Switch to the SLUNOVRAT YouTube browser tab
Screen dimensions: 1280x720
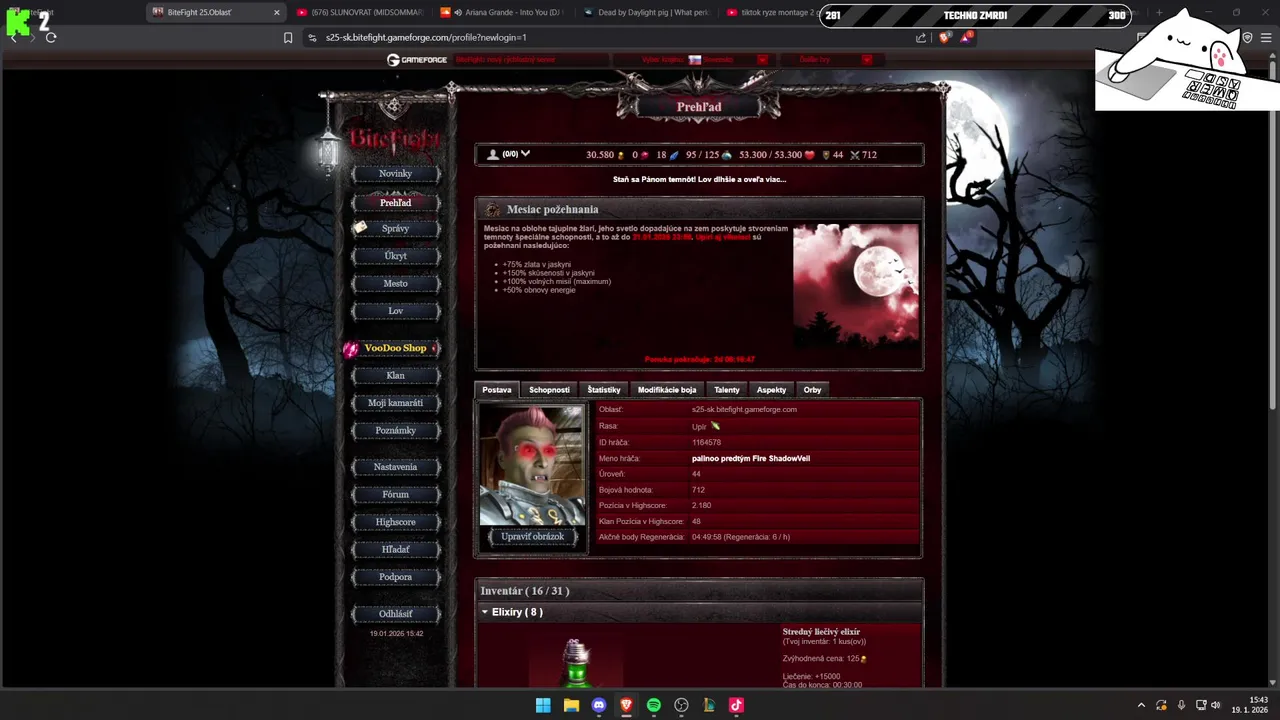[x=360, y=13]
